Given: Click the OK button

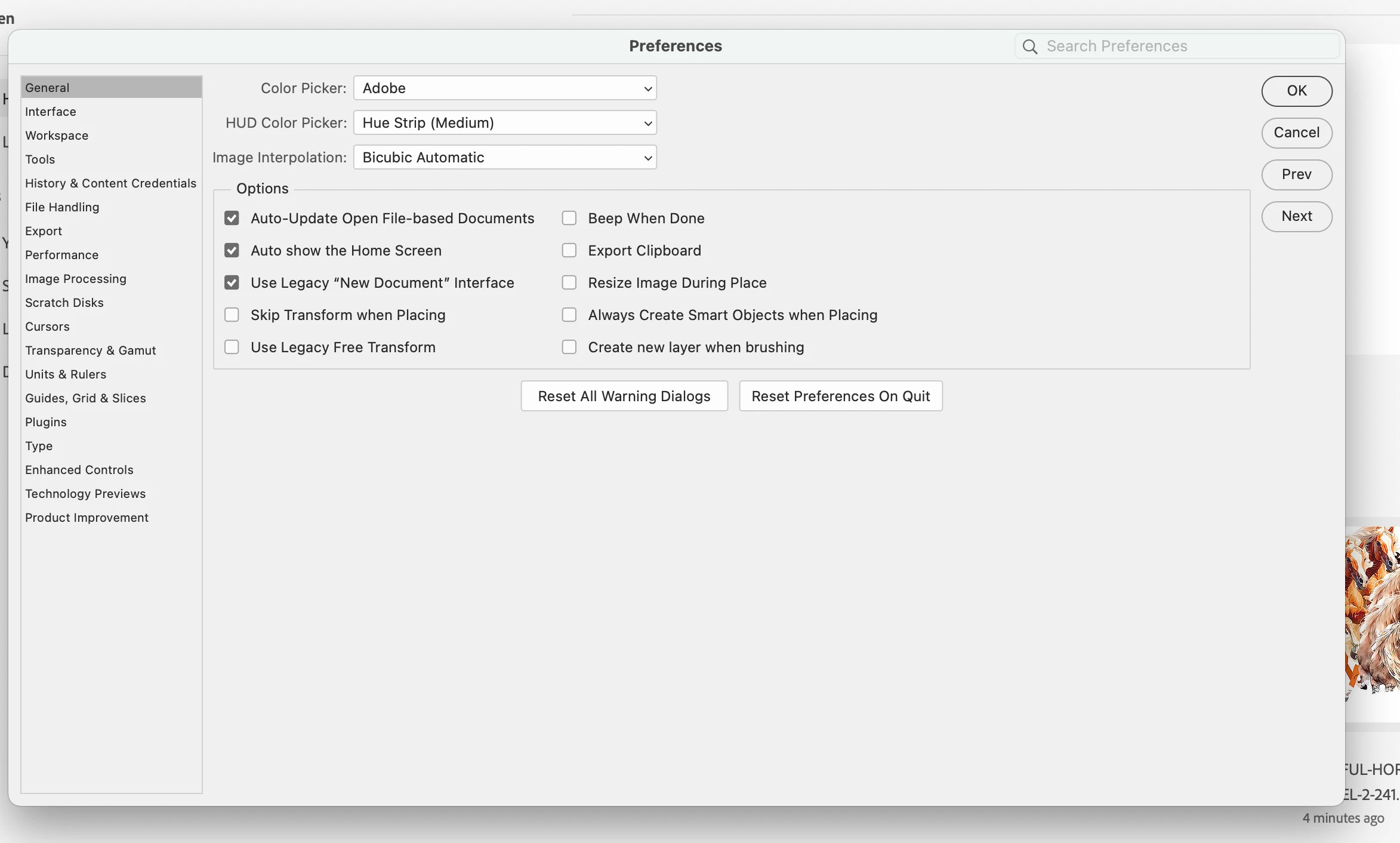Looking at the screenshot, I should (1296, 91).
